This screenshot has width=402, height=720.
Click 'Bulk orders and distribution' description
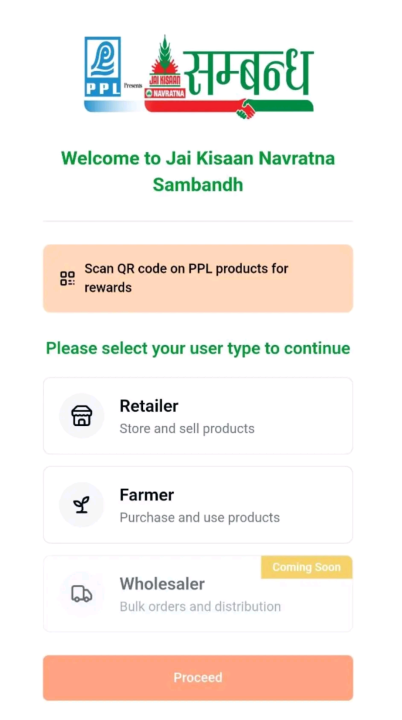tap(200, 607)
